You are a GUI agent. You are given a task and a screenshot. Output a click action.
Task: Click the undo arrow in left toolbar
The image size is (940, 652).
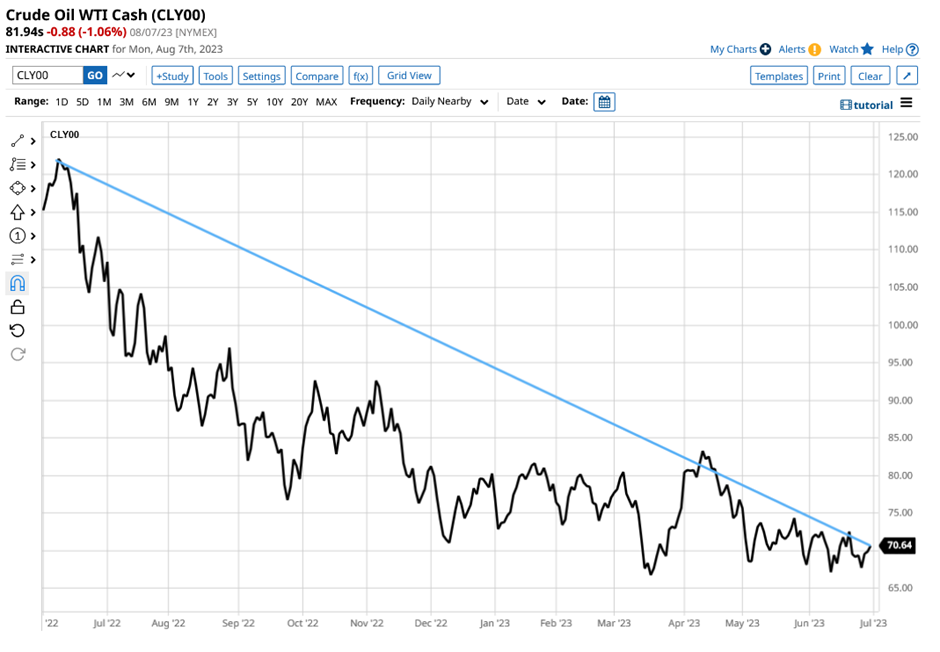(x=18, y=331)
